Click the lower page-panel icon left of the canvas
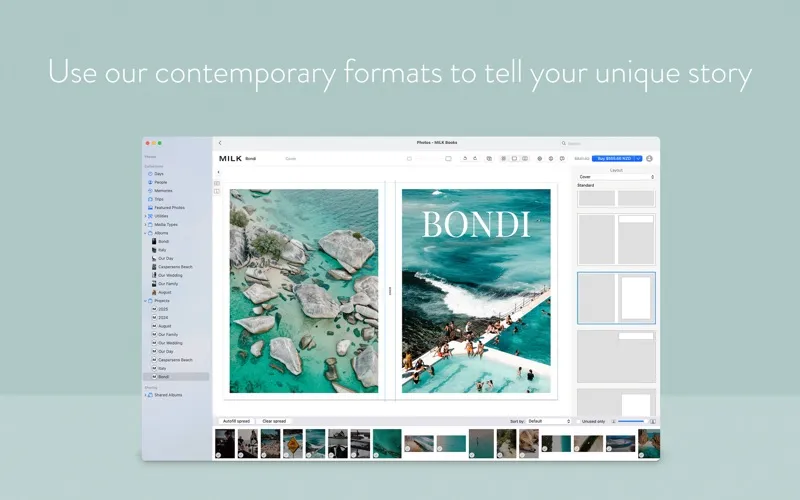Image resolution: width=800 pixels, height=500 pixels. (217, 191)
